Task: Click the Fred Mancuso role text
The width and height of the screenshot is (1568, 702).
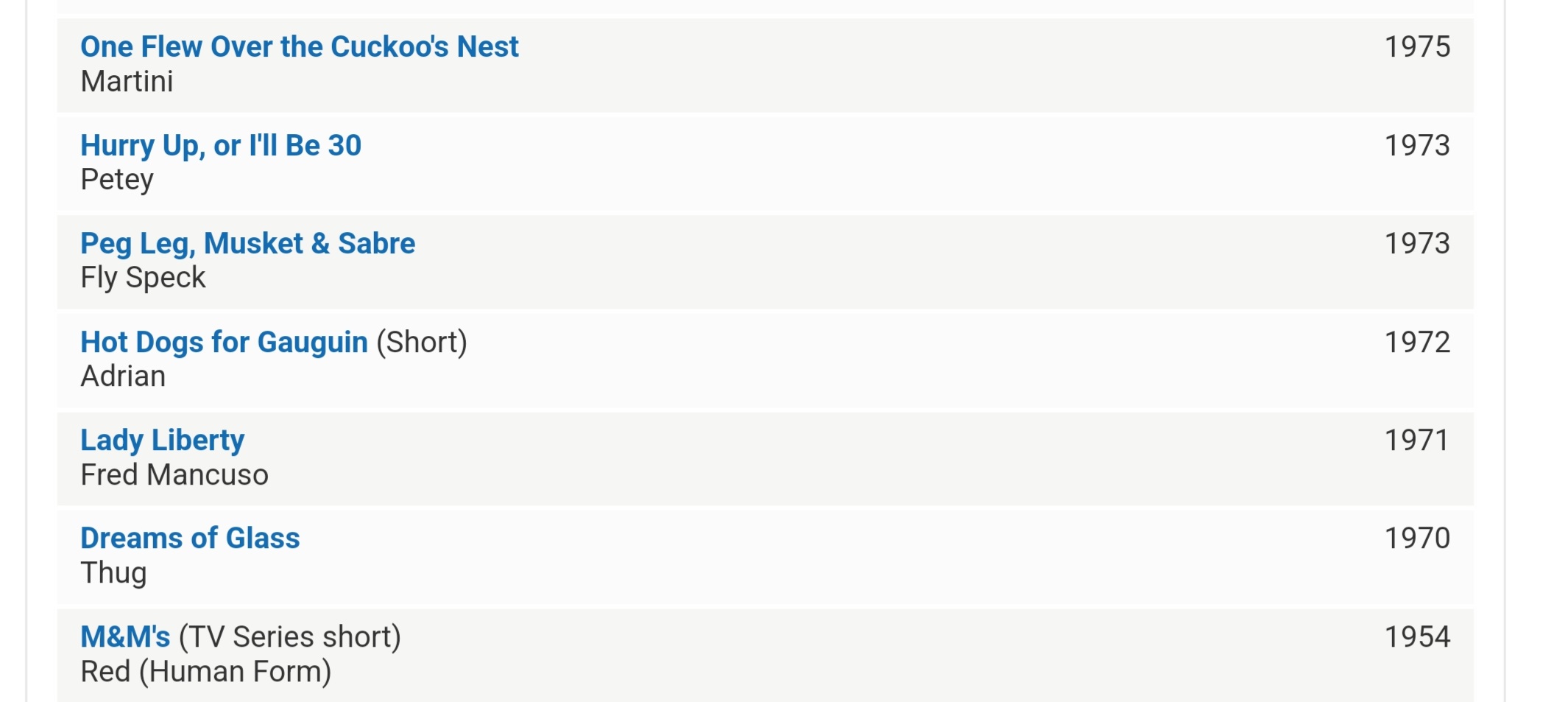Action: point(174,474)
